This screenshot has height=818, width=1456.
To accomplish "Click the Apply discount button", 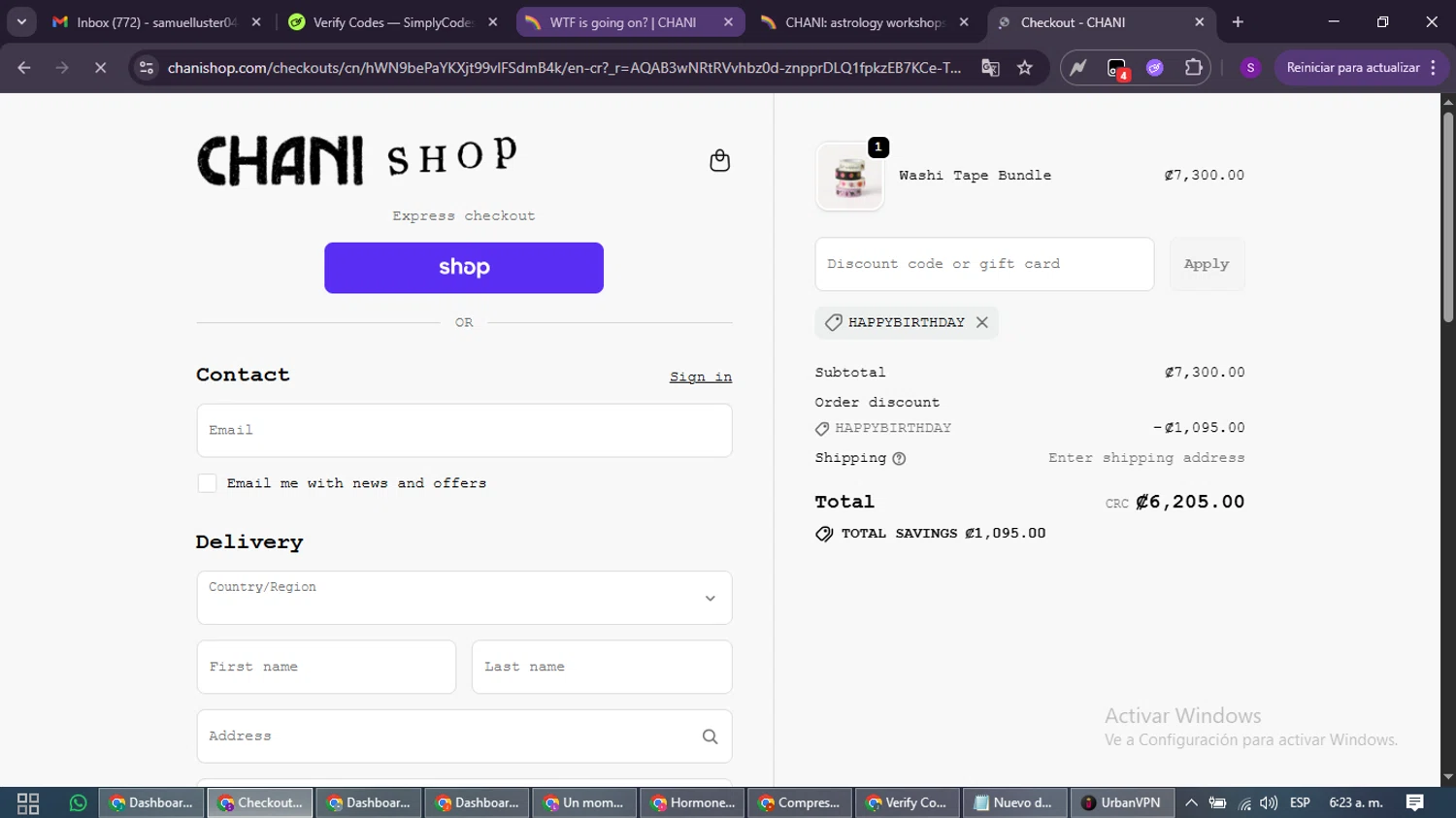I will click(x=1207, y=264).
